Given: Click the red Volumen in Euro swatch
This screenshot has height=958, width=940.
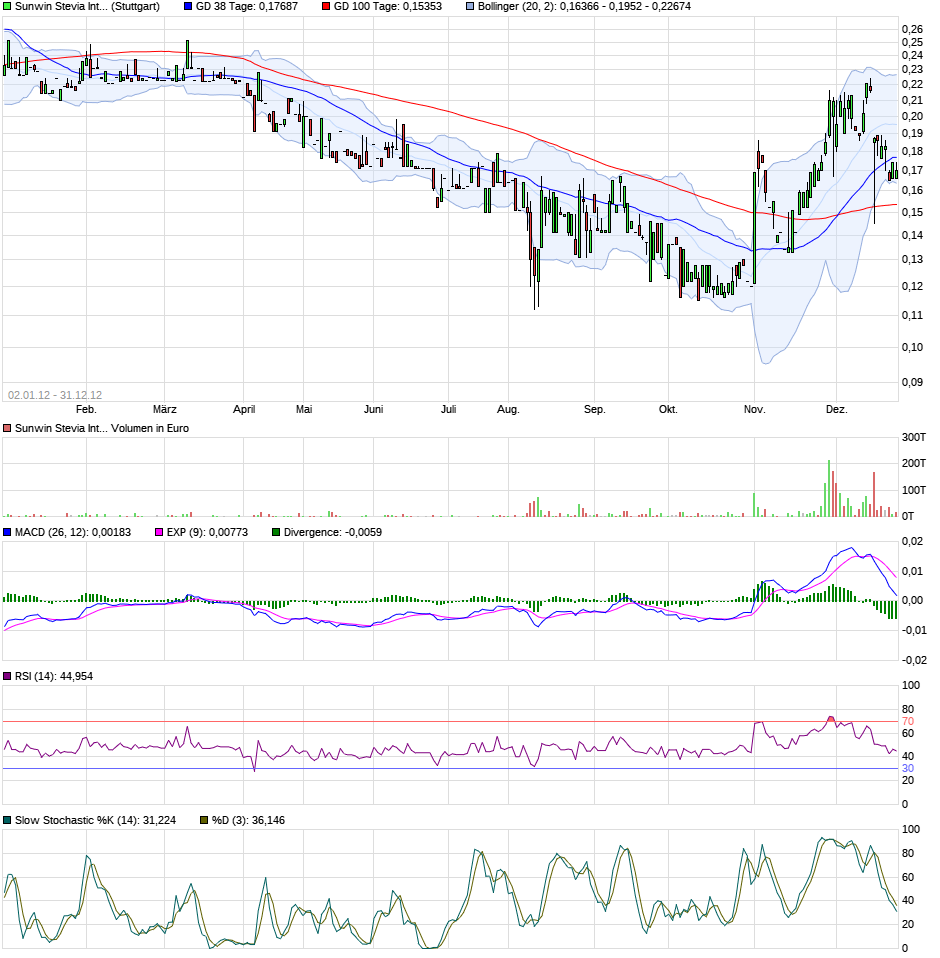Looking at the screenshot, I should [x=7, y=428].
